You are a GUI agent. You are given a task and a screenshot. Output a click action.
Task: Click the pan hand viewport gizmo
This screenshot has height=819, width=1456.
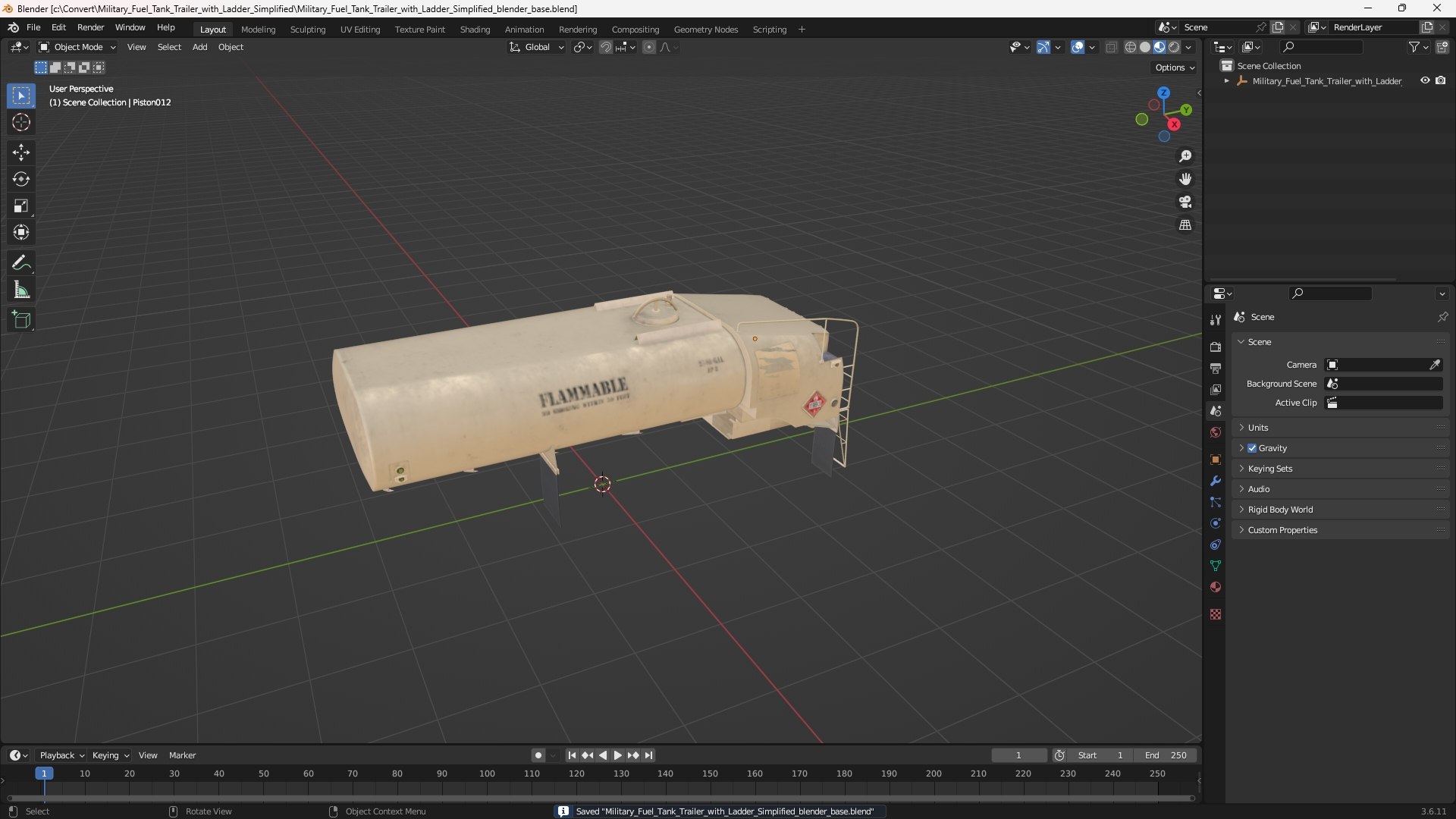1185,179
